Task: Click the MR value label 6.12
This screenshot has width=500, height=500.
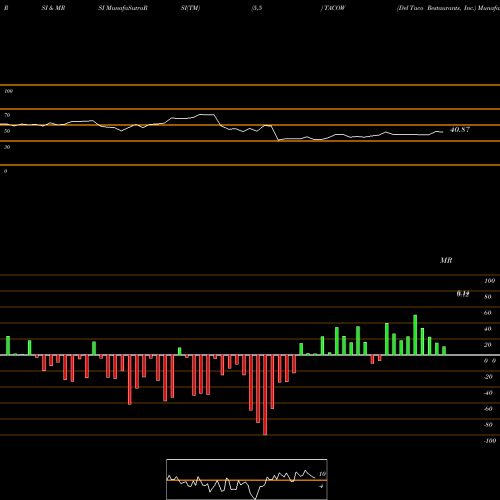Action: 463,294
